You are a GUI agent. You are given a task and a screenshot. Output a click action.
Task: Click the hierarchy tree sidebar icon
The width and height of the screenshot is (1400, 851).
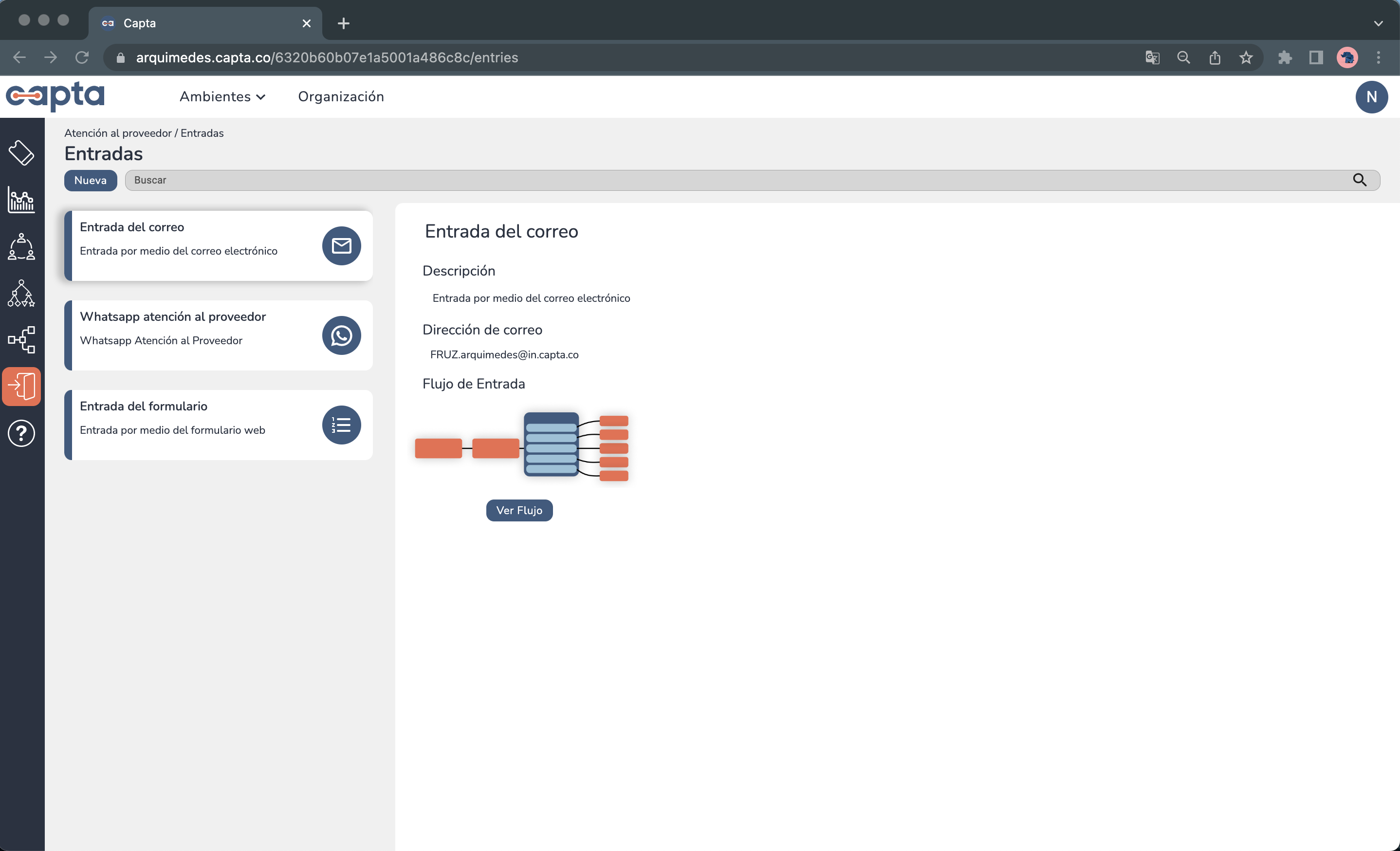(x=21, y=293)
